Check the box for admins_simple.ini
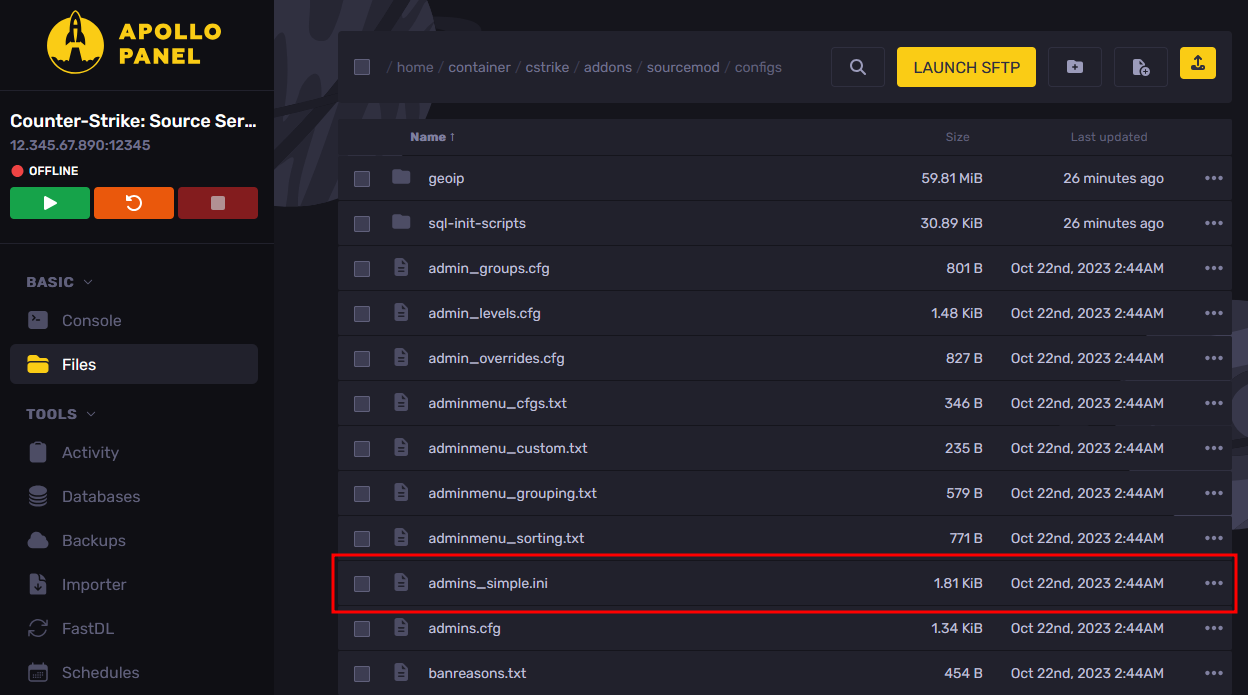 [x=362, y=583]
